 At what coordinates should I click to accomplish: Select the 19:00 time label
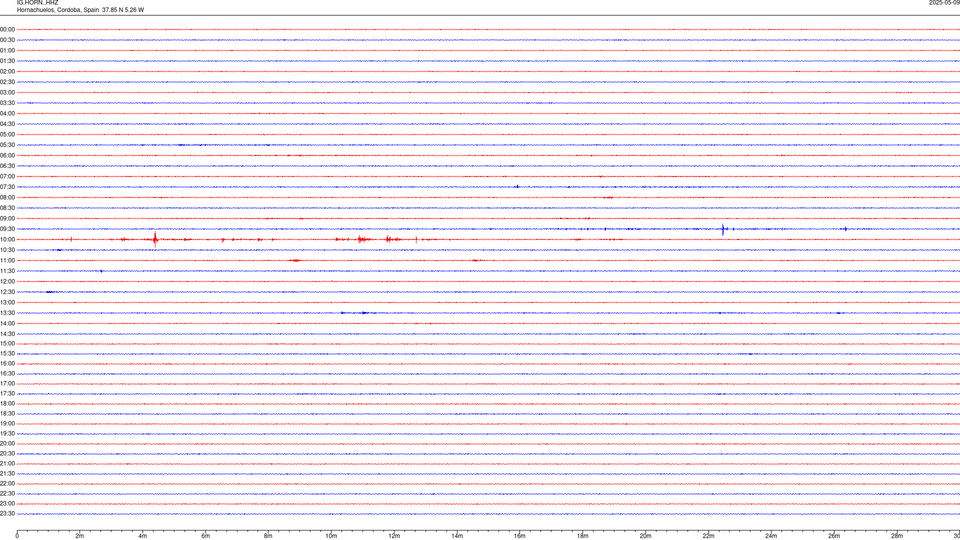7,424
